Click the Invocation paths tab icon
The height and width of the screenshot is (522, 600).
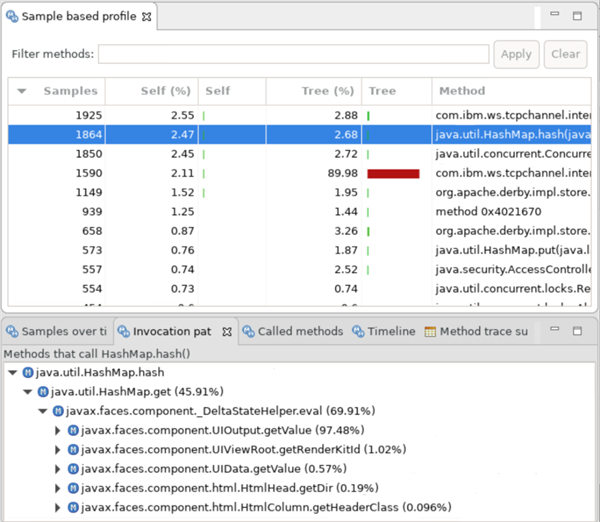[x=123, y=331]
